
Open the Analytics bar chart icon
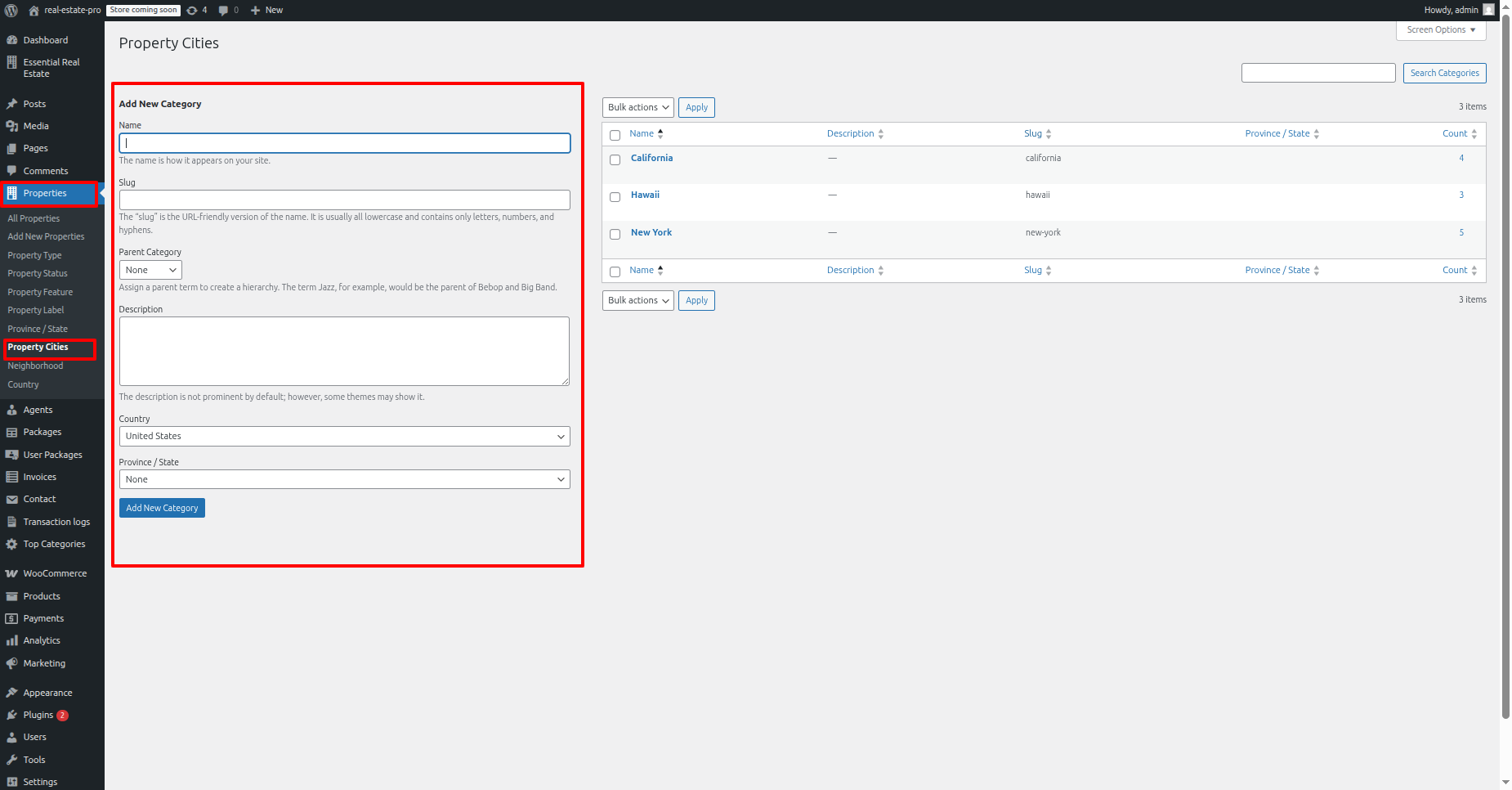click(x=11, y=641)
